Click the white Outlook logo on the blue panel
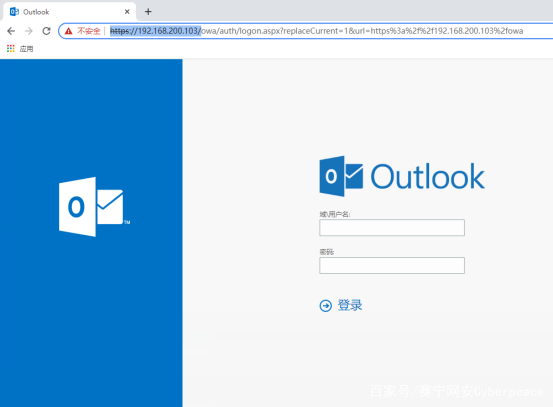This screenshot has height=407, width=553. click(94, 207)
